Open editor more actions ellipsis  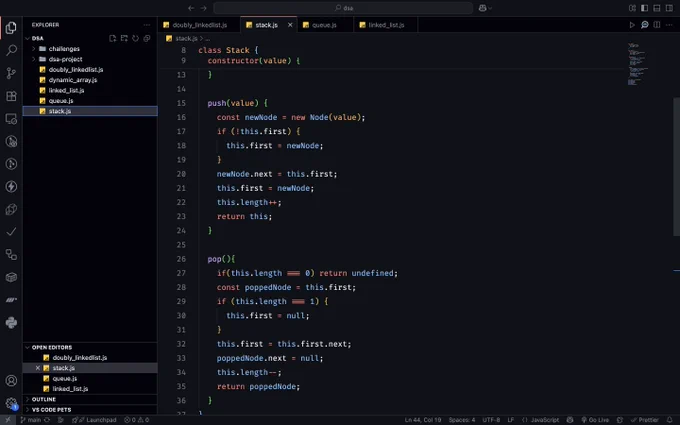669,25
